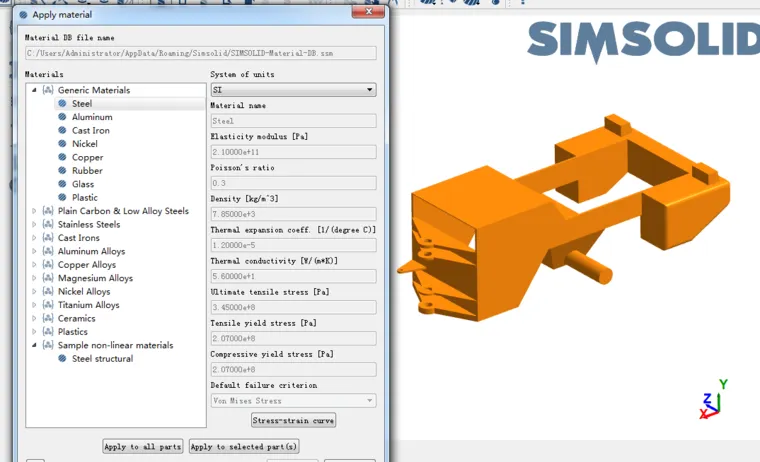Expand the Aluminum Alloys group
The width and height of the screenshot is (760, 462).
click(34, 251)
